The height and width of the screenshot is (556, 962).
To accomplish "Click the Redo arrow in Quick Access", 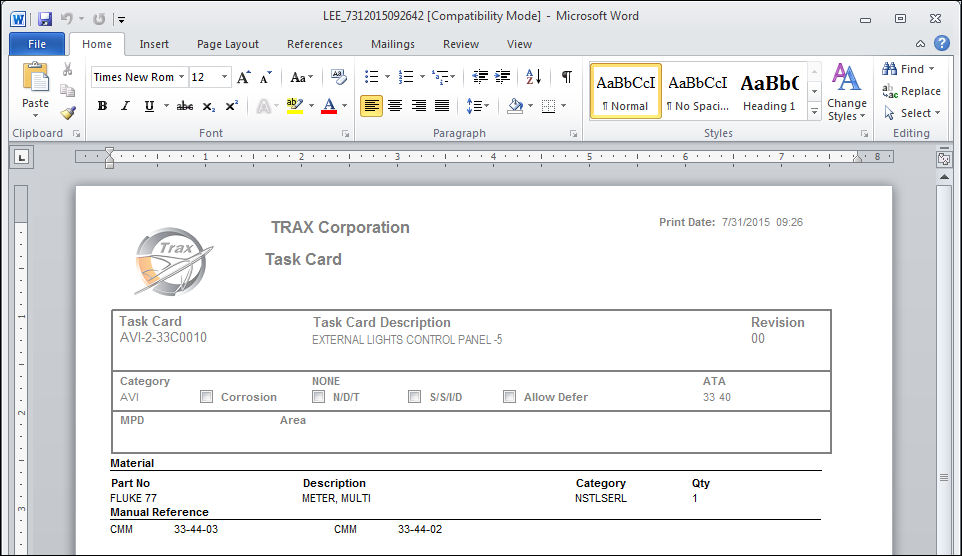I will click(x=99, y=19).
